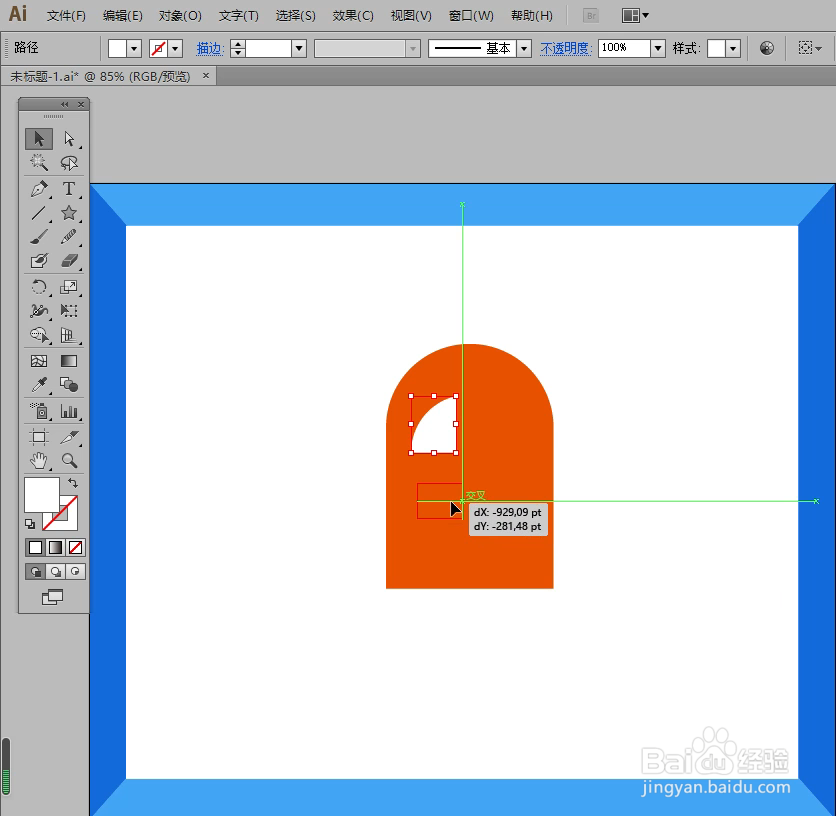Select the Paintbrush tool

(39, 237)
